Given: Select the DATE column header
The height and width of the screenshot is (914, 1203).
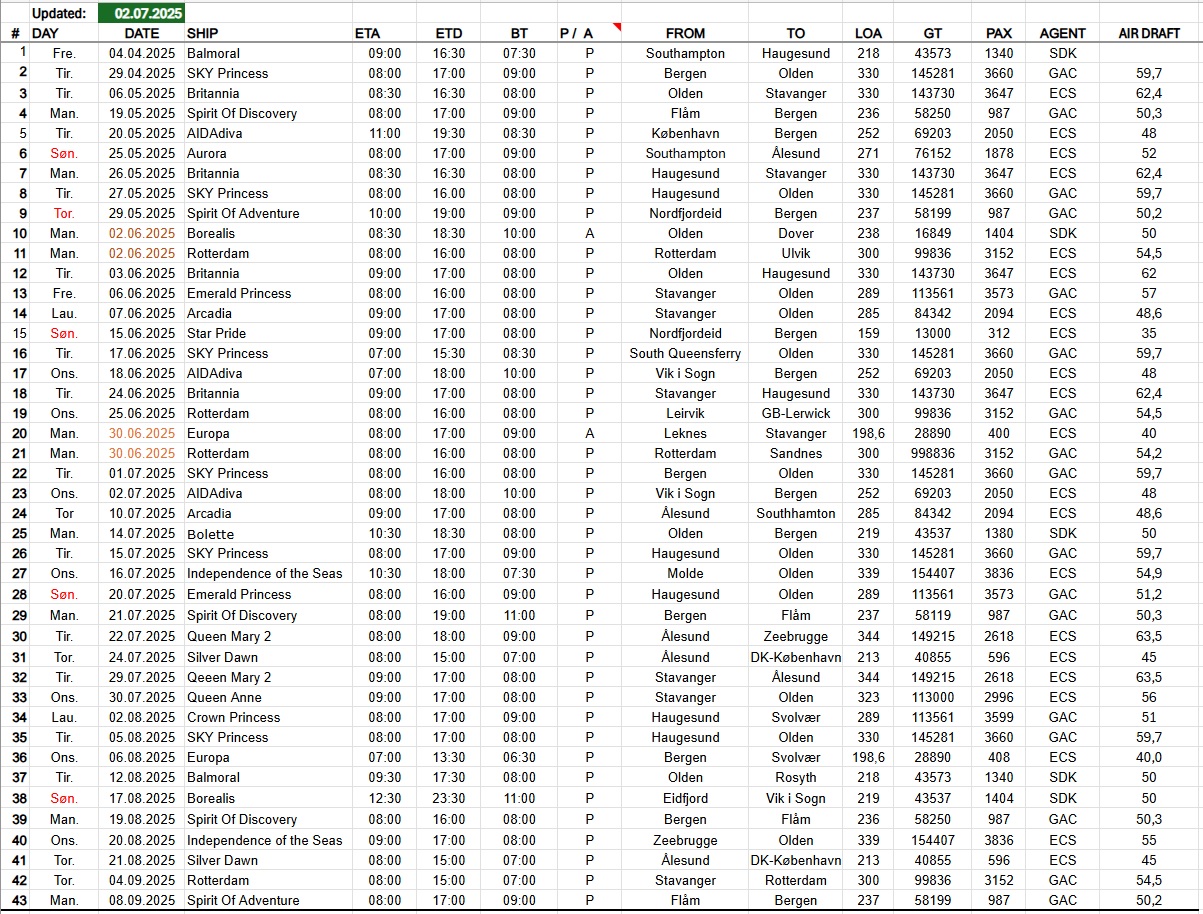Looking at the screenshot, I should click(142, 33).
